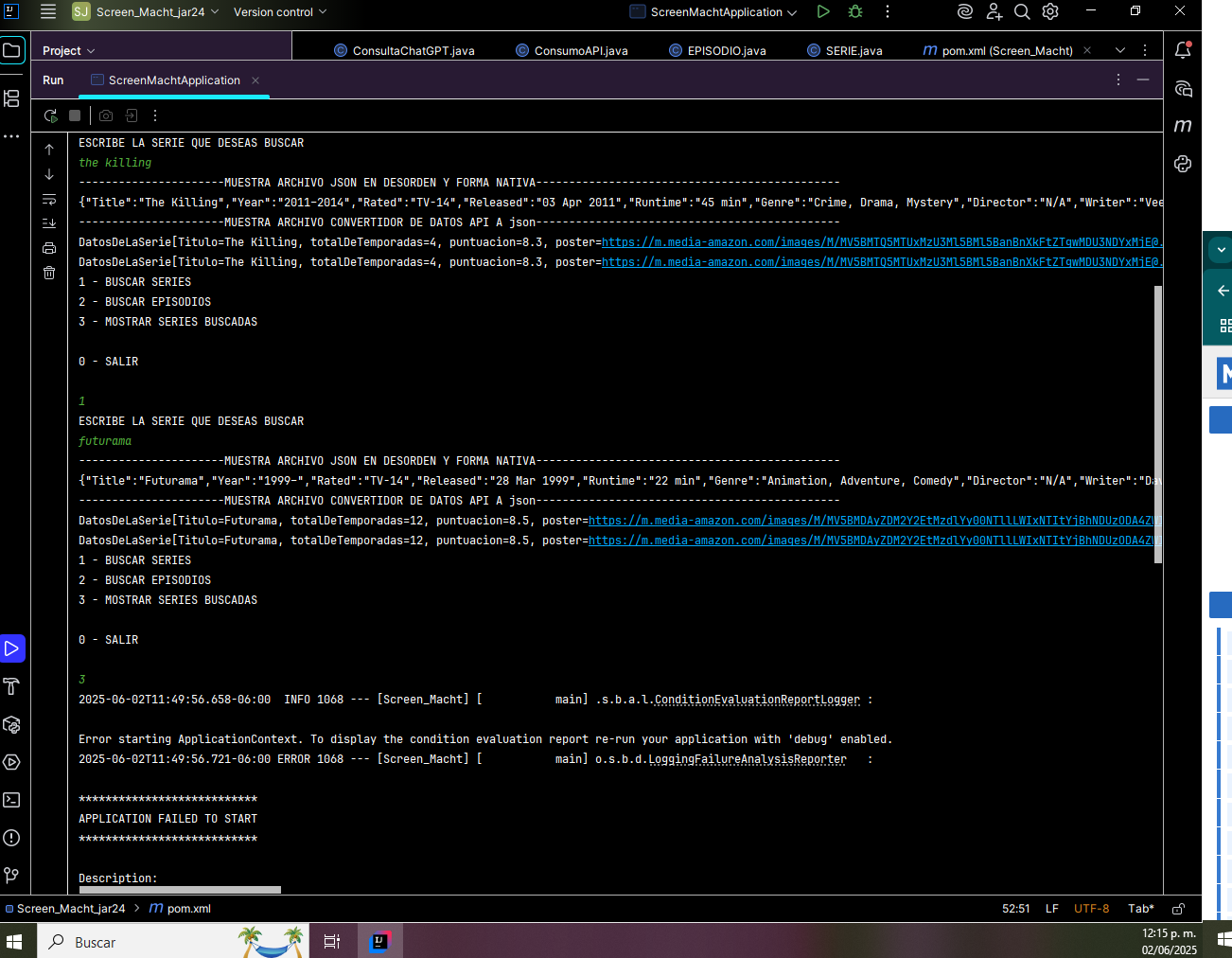Click the exit application icon in Run toolbar
Screen dimensions: 1232x958
pyautogui.click(x=132, y=115)
